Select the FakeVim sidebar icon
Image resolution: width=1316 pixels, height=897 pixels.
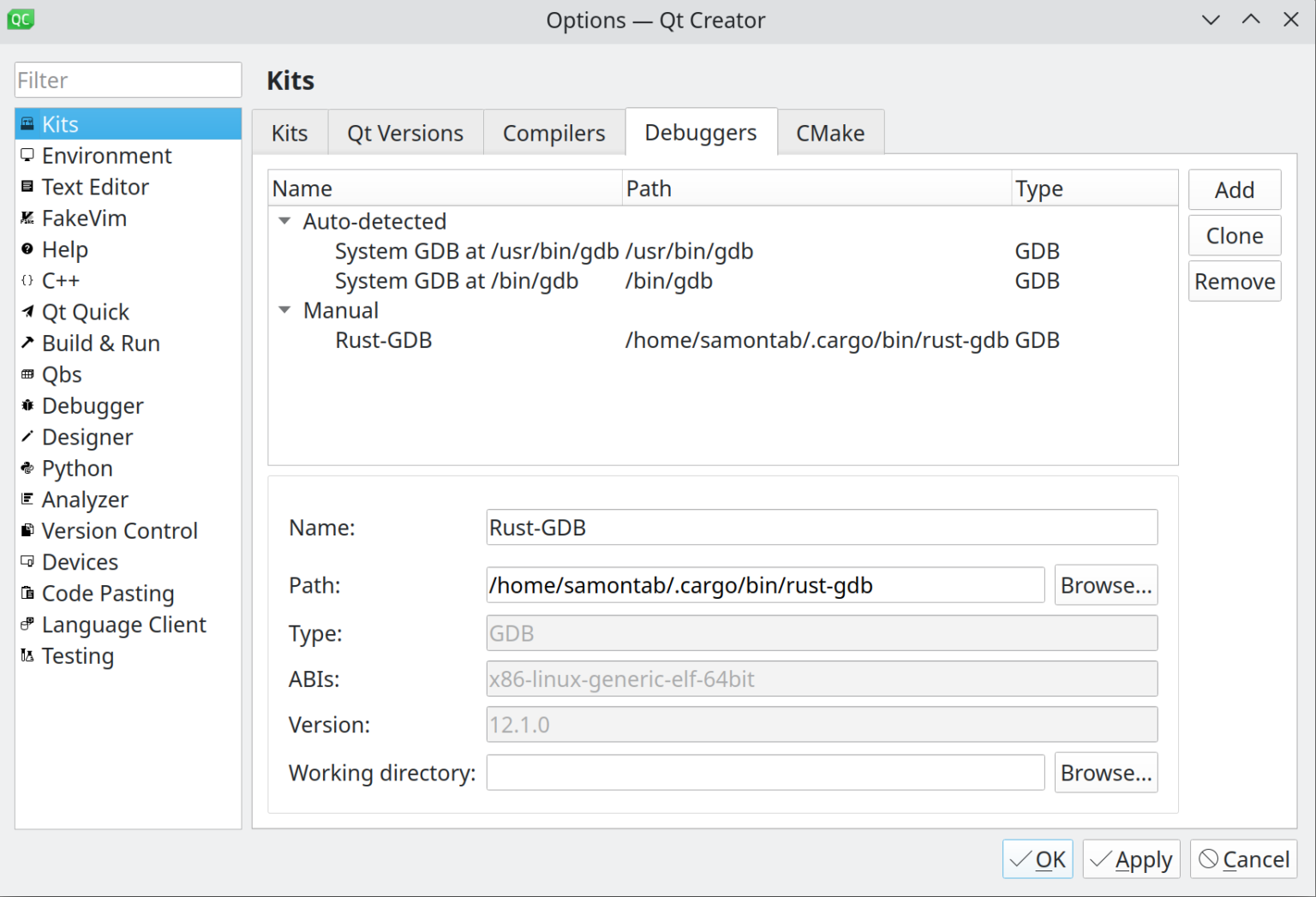point(27,218)
